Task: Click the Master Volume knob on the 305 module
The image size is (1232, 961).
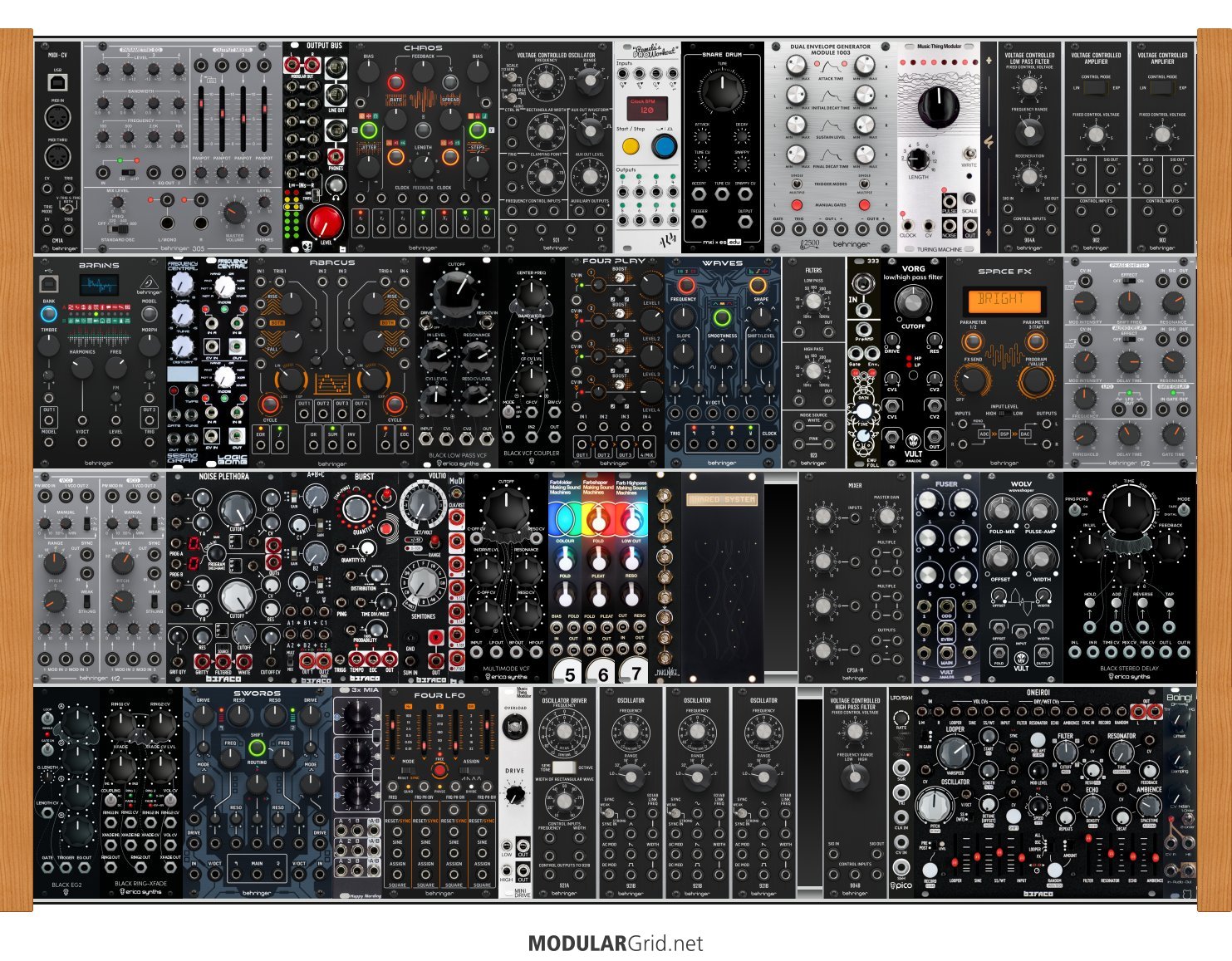Action: [235, 213]
